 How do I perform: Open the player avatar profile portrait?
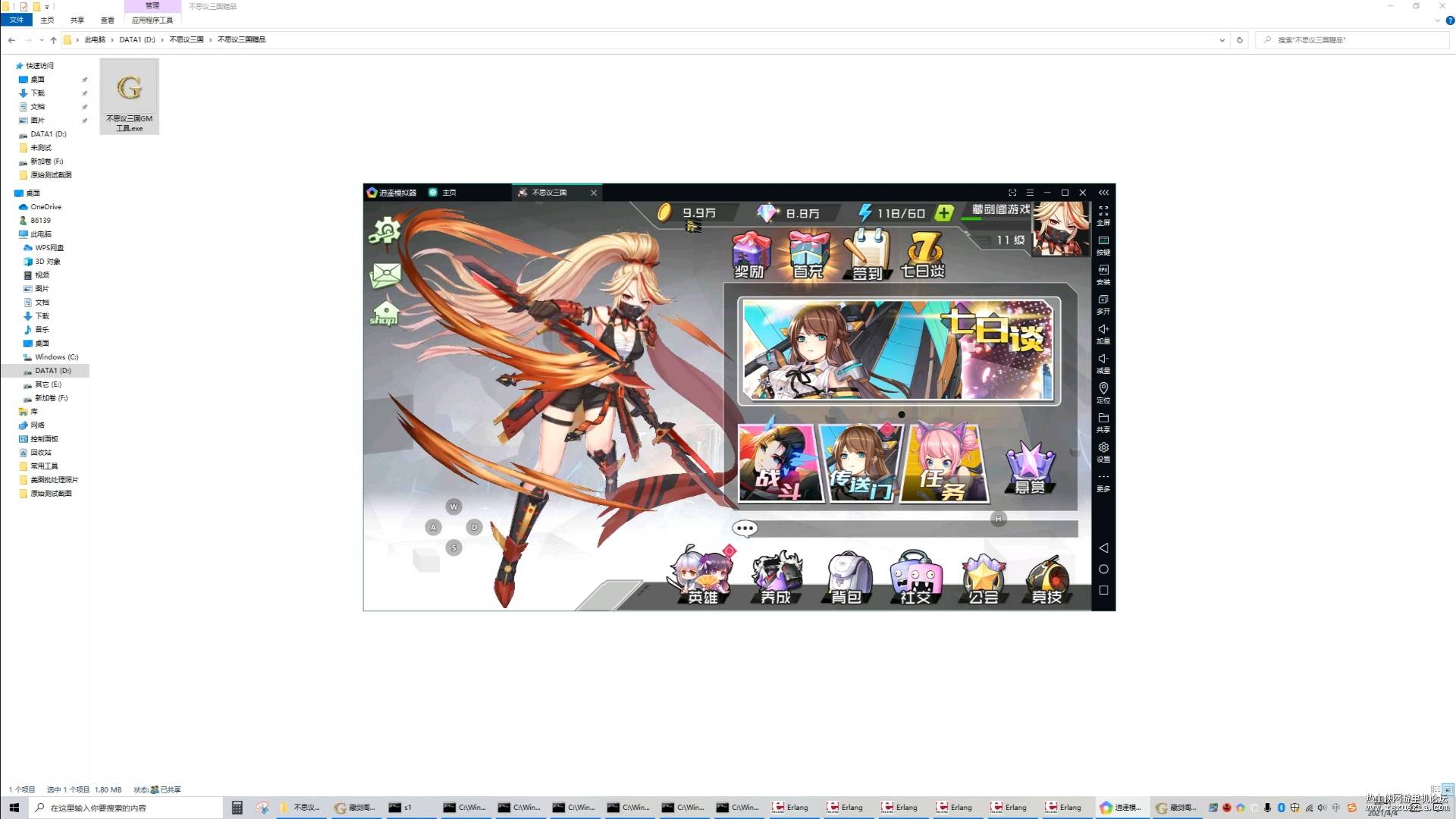click(x=1061, y=227)
